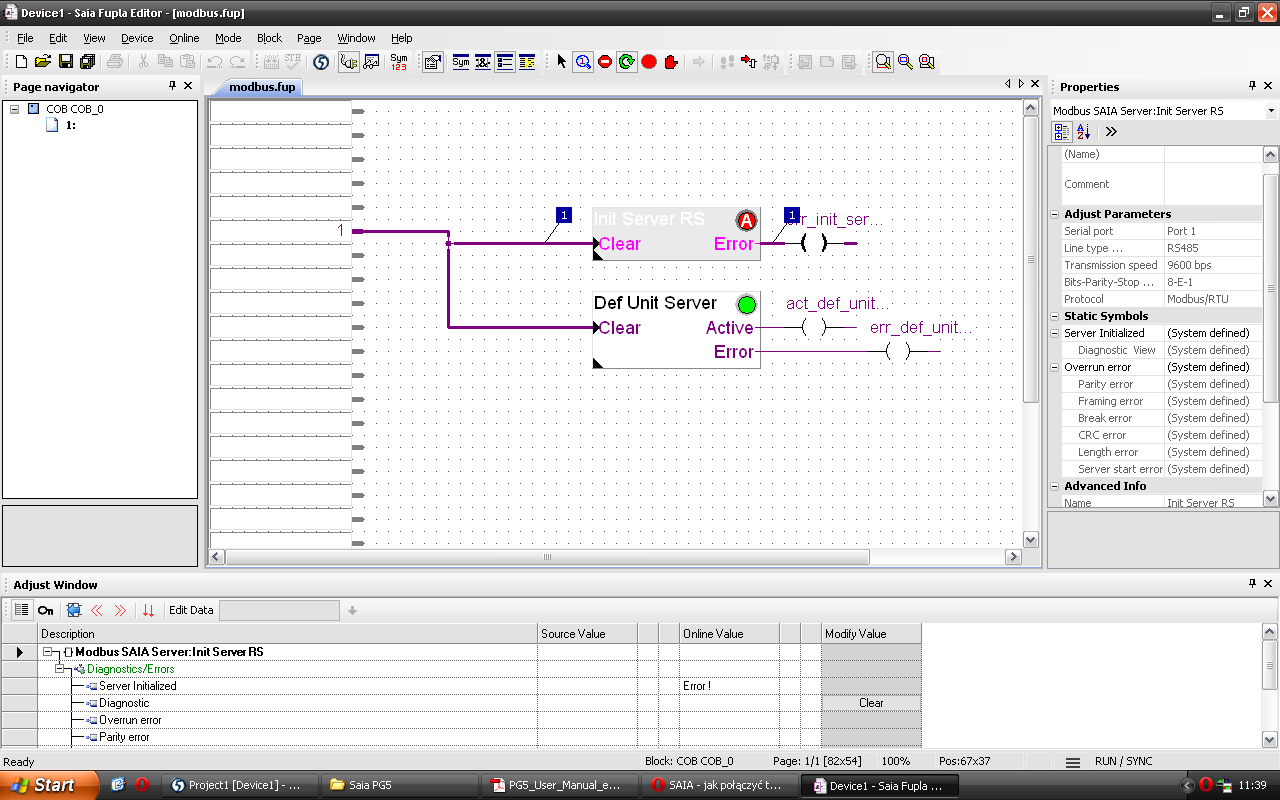Click the Description column header
Screen dimensions: 1280x800
pos(287,633)
